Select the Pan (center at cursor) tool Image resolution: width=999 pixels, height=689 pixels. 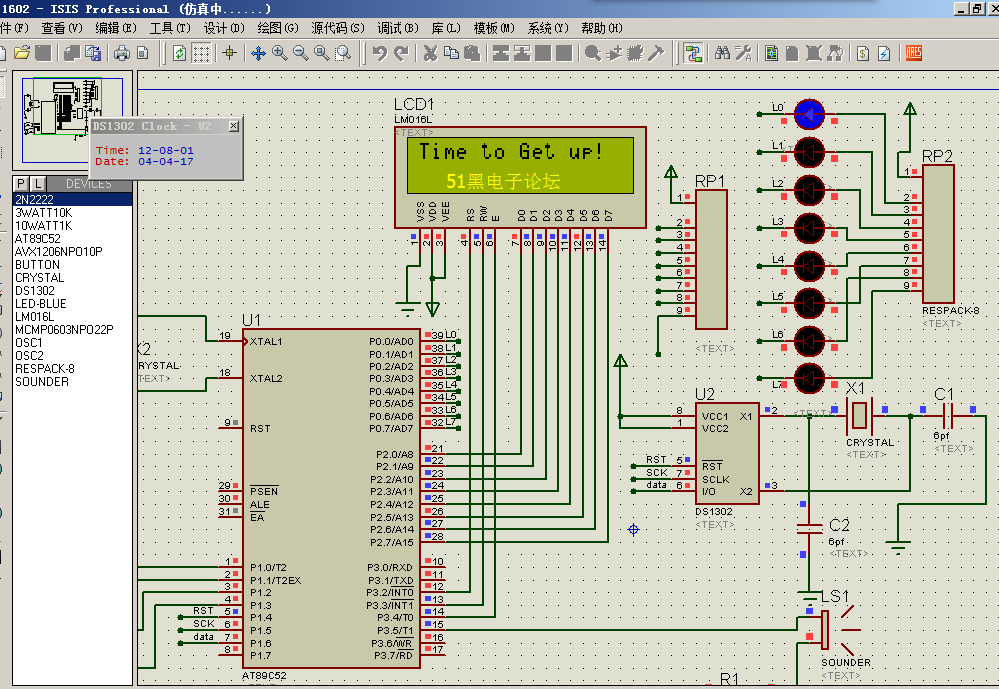pyautogui.click(x=258, y=53)
